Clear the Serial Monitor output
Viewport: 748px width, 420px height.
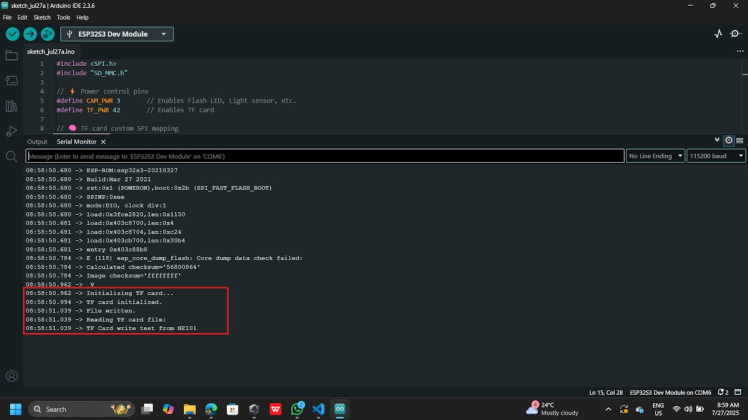(x=740, y=141)
